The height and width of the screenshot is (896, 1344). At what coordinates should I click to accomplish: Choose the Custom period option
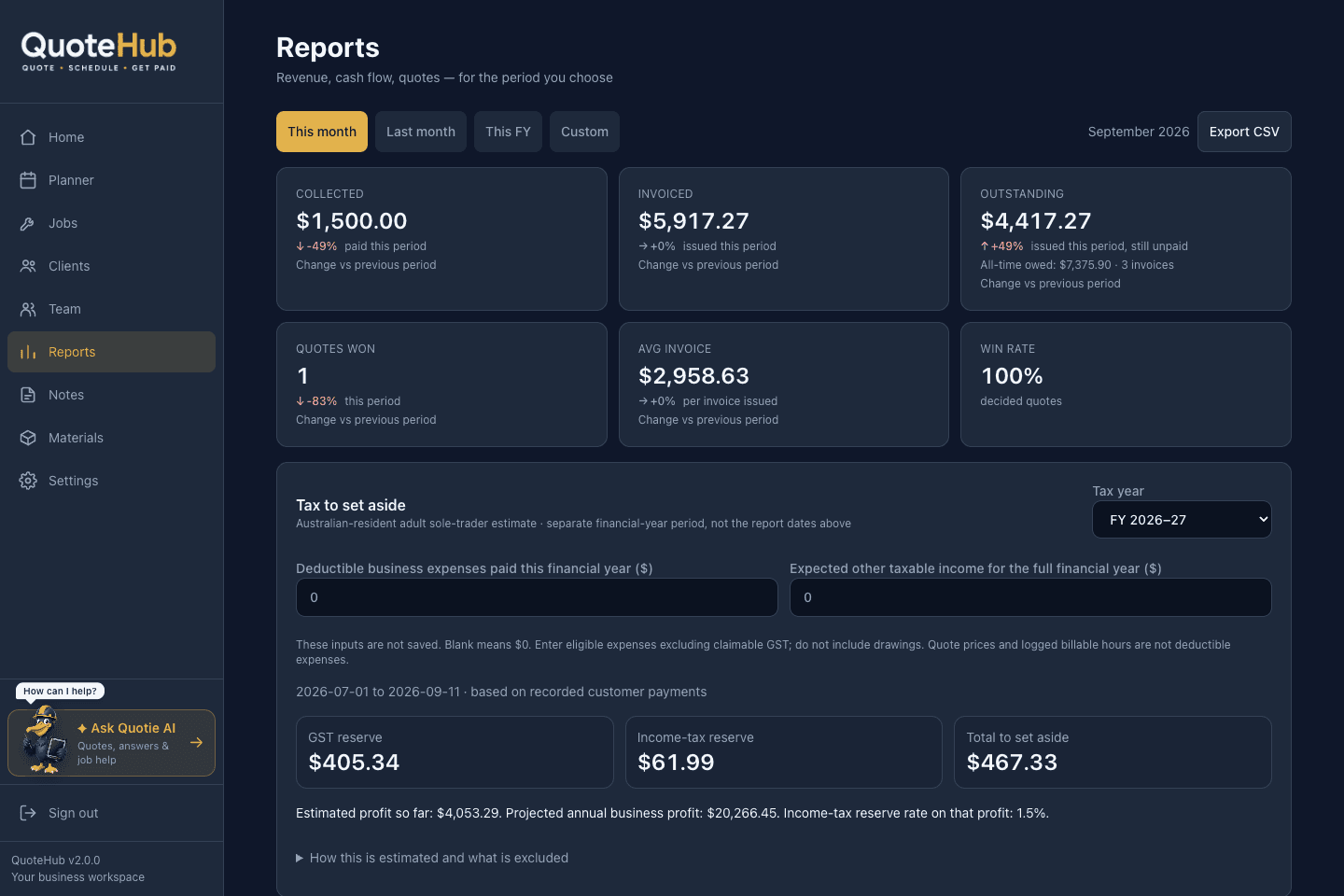point(584,132)
